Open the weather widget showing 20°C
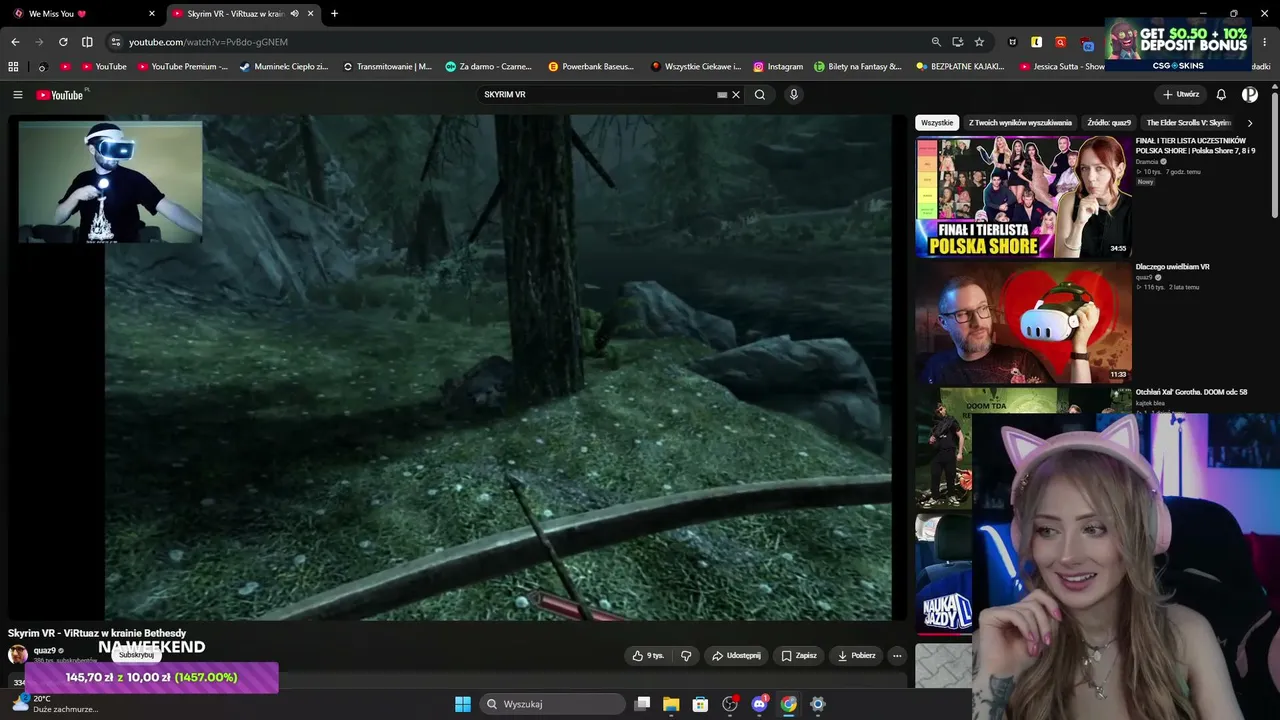Image resolution: width=1280 pixels, height=720 pixels. click(x=55, y=704)
